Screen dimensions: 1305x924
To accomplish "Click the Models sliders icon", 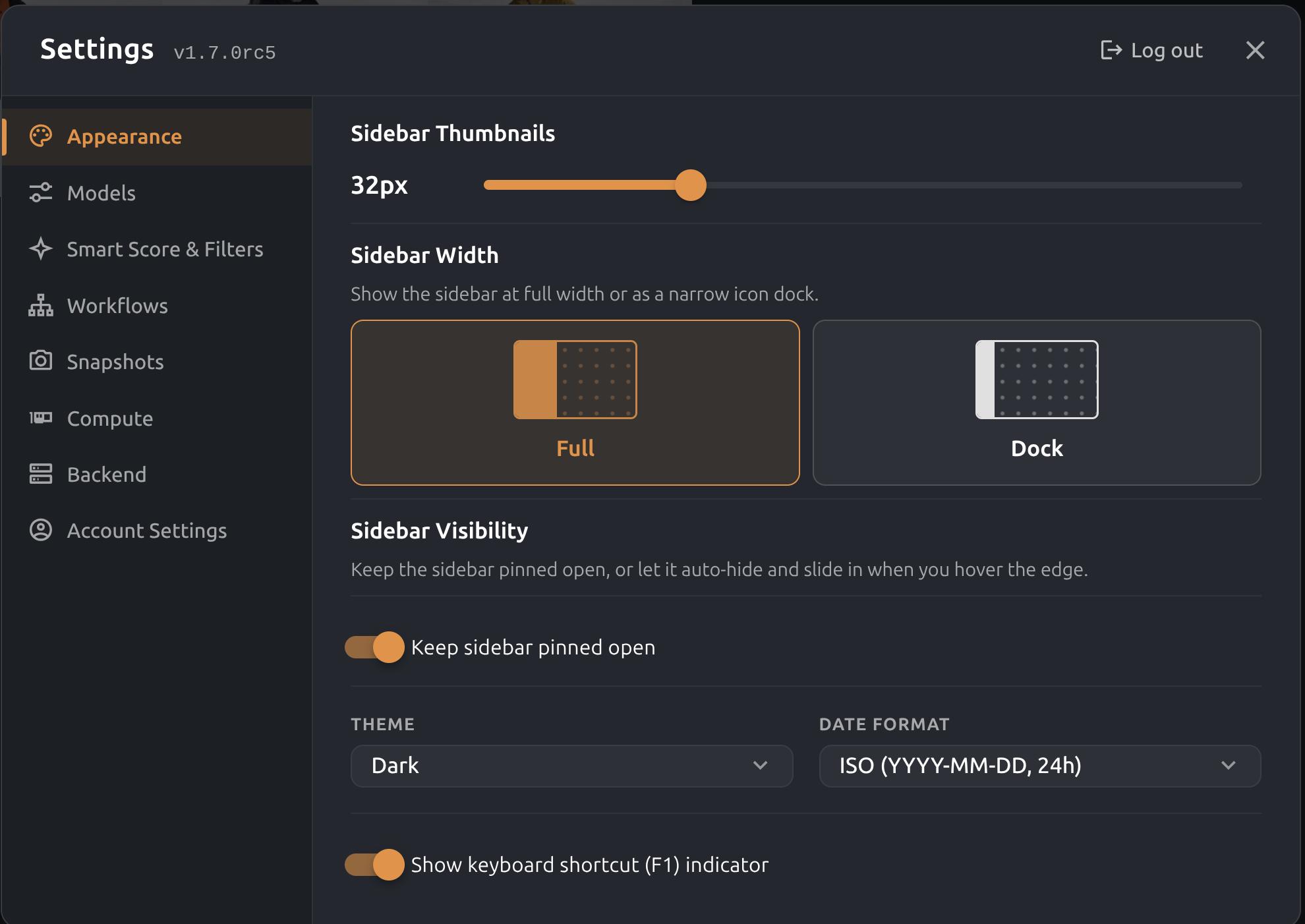I will (x=41, y=192).
